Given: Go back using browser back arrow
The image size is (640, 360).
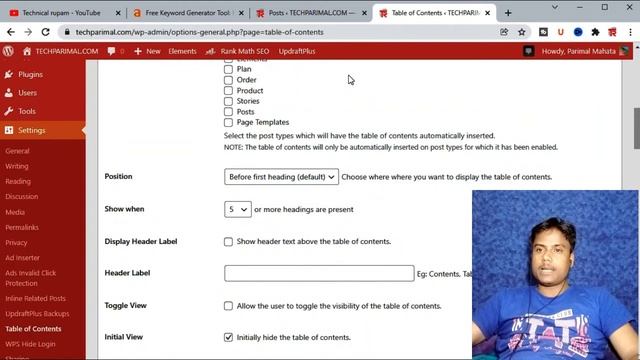Looking at the screenshot, I should [11, 32].
